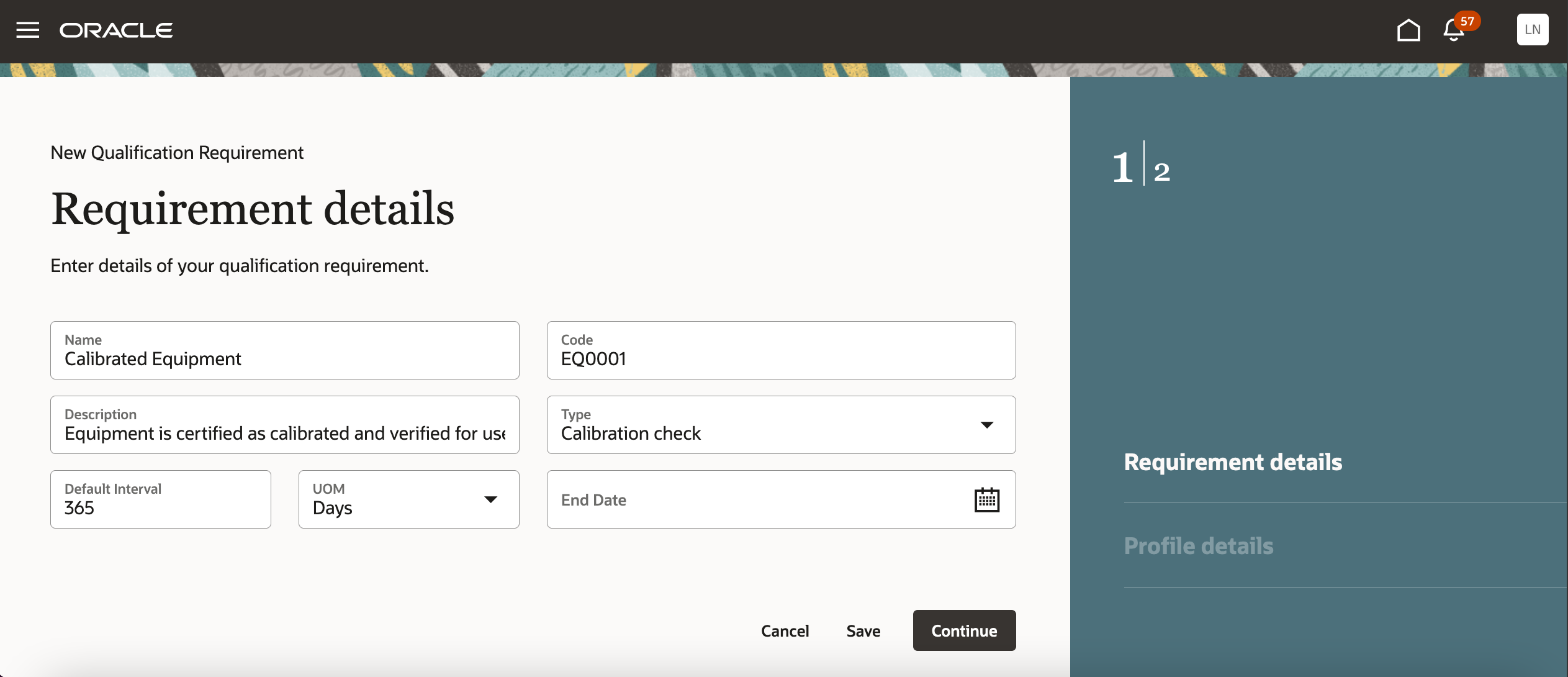The width and height of the screenshot is (1568, 677).
Task: Jump to the Profile details step
Action: point(1198,546)
